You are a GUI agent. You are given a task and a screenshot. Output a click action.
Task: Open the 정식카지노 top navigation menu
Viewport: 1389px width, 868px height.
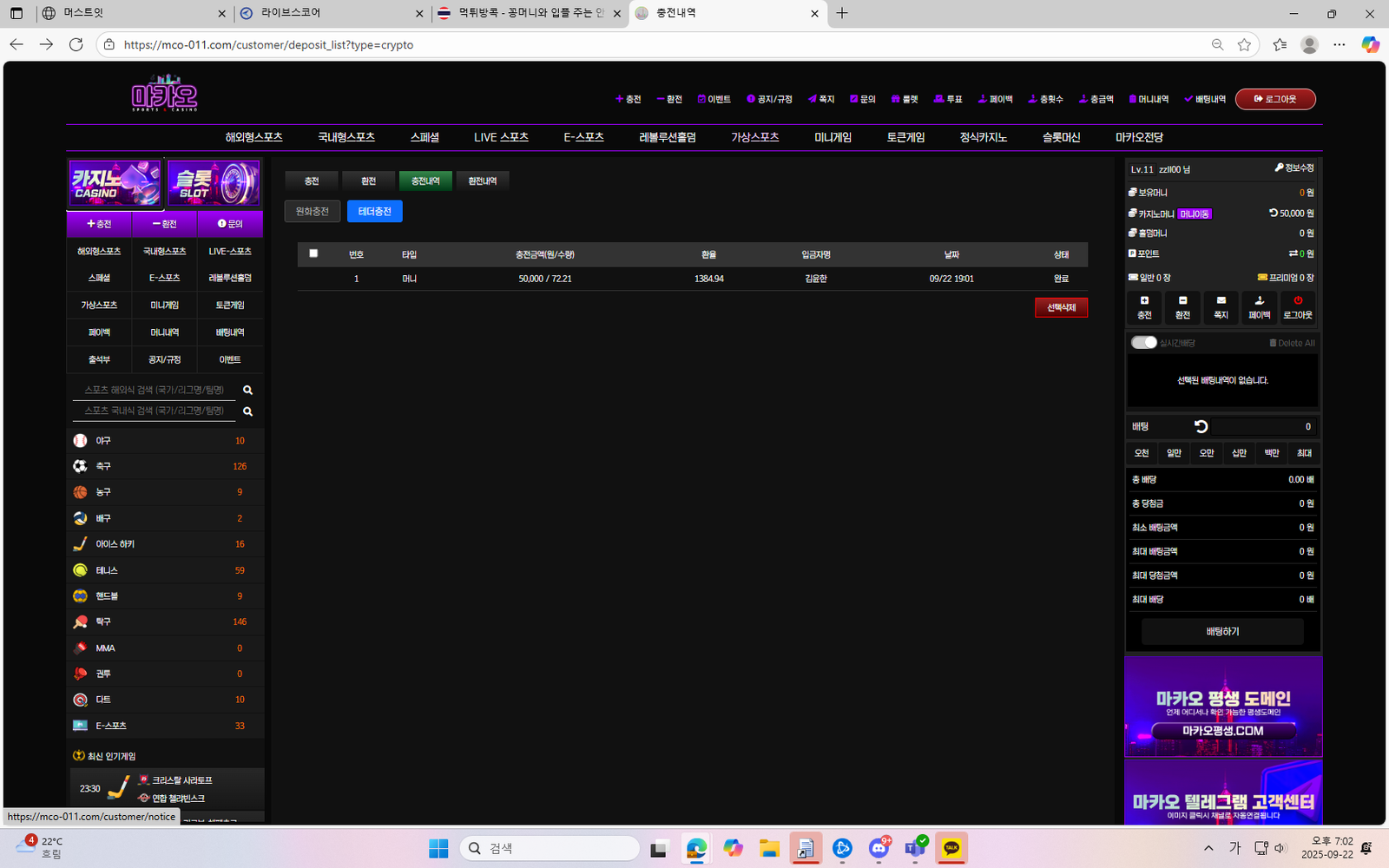point(983,137)
